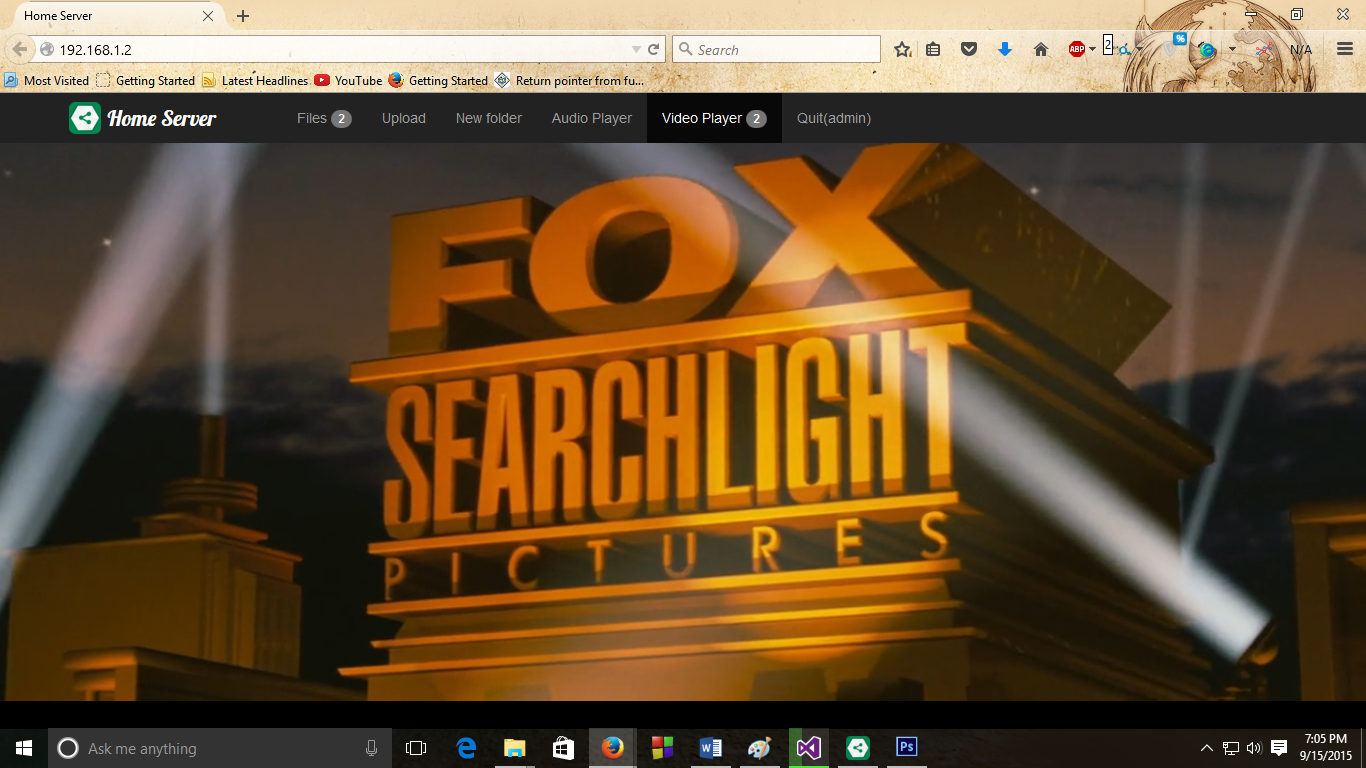Open Photoshop from taskbar
Image resolution: width=1366 pixels, height=768 pixels.
(906, 748)
